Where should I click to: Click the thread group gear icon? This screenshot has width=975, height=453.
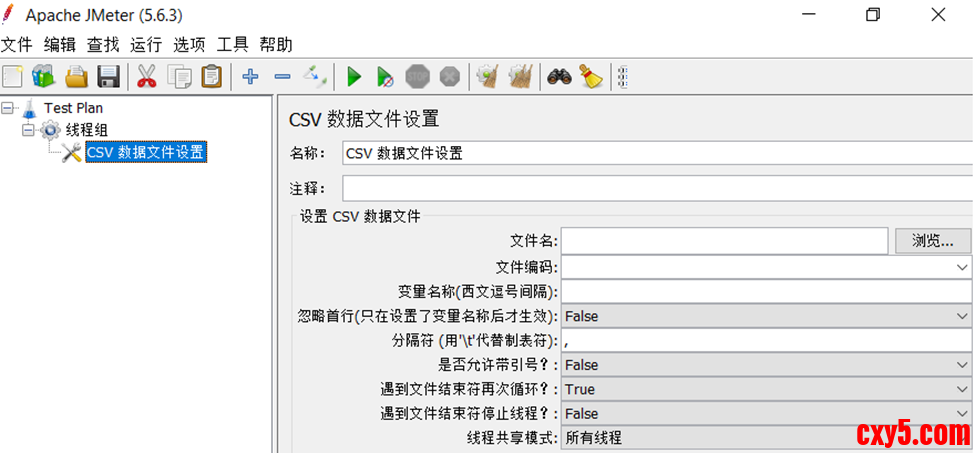point(50,130)
